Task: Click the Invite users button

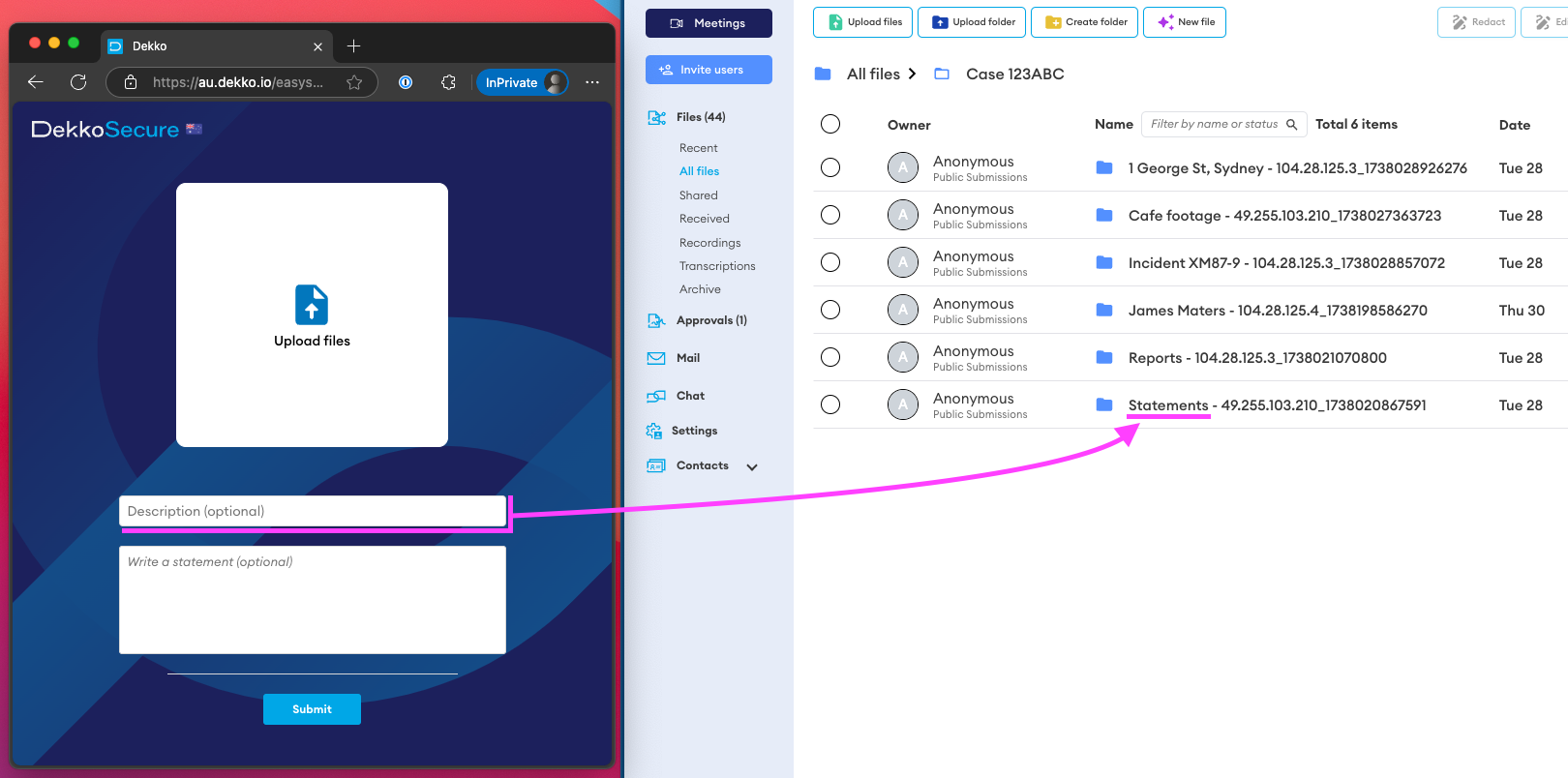Action: (709, 70)
